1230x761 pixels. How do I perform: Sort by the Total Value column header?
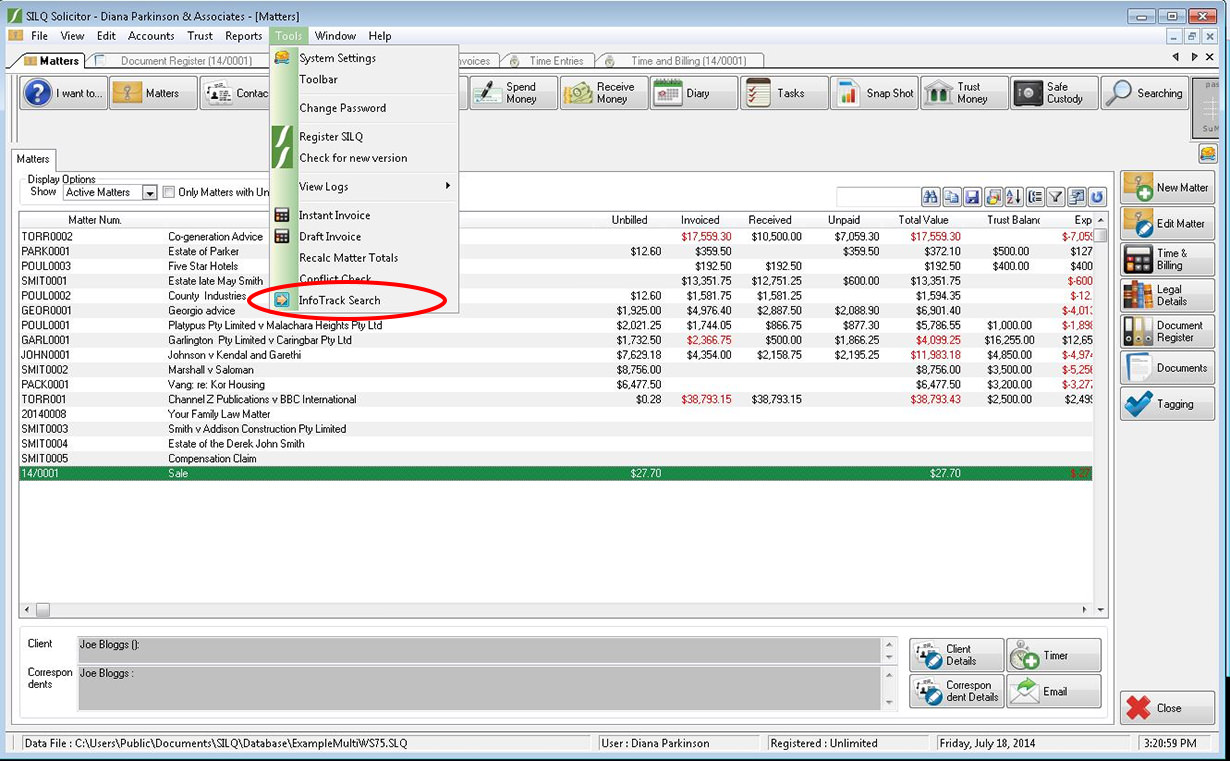(923, 220)
